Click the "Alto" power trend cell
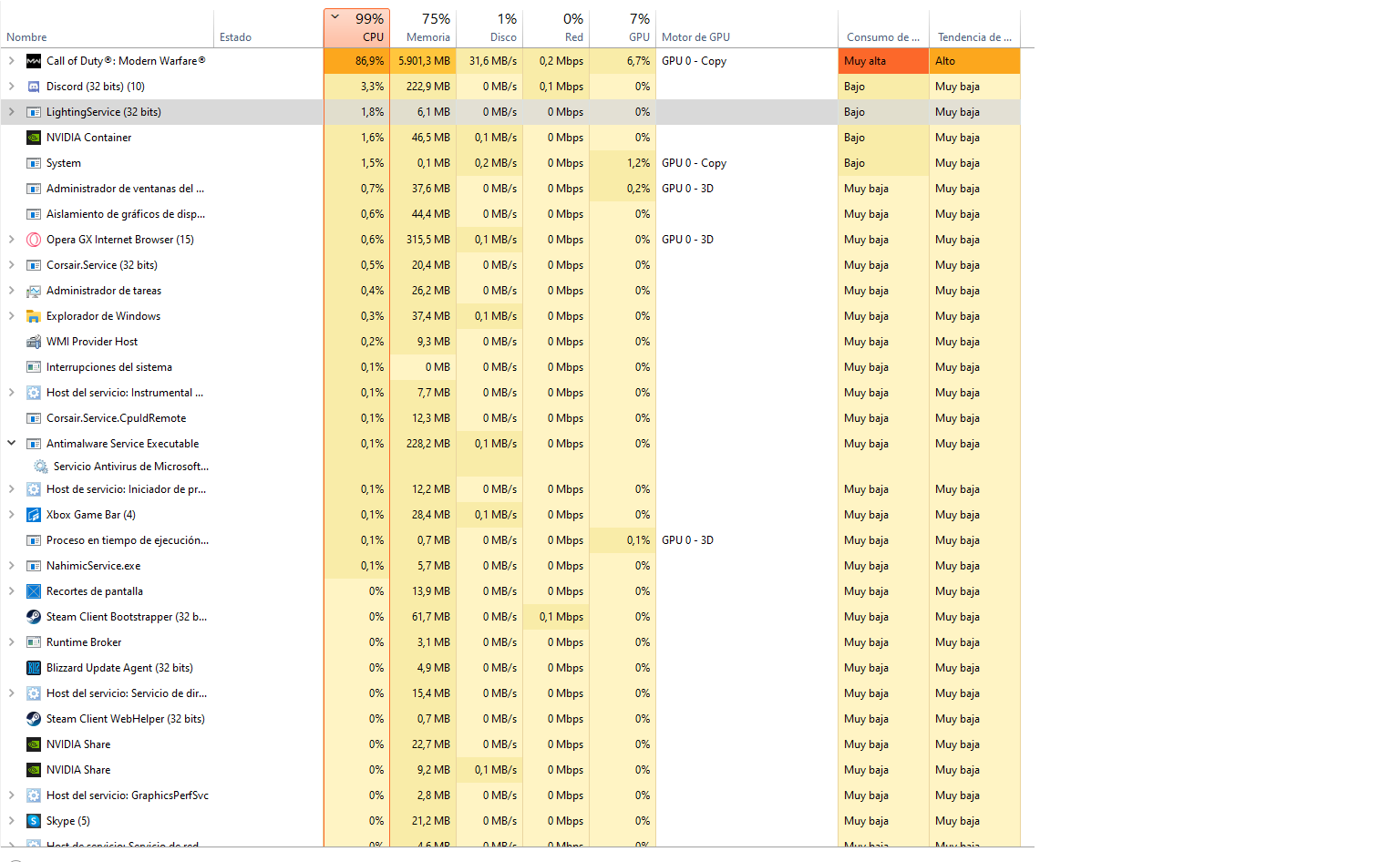Screen dimensions: 1400x862 point(974,61)
